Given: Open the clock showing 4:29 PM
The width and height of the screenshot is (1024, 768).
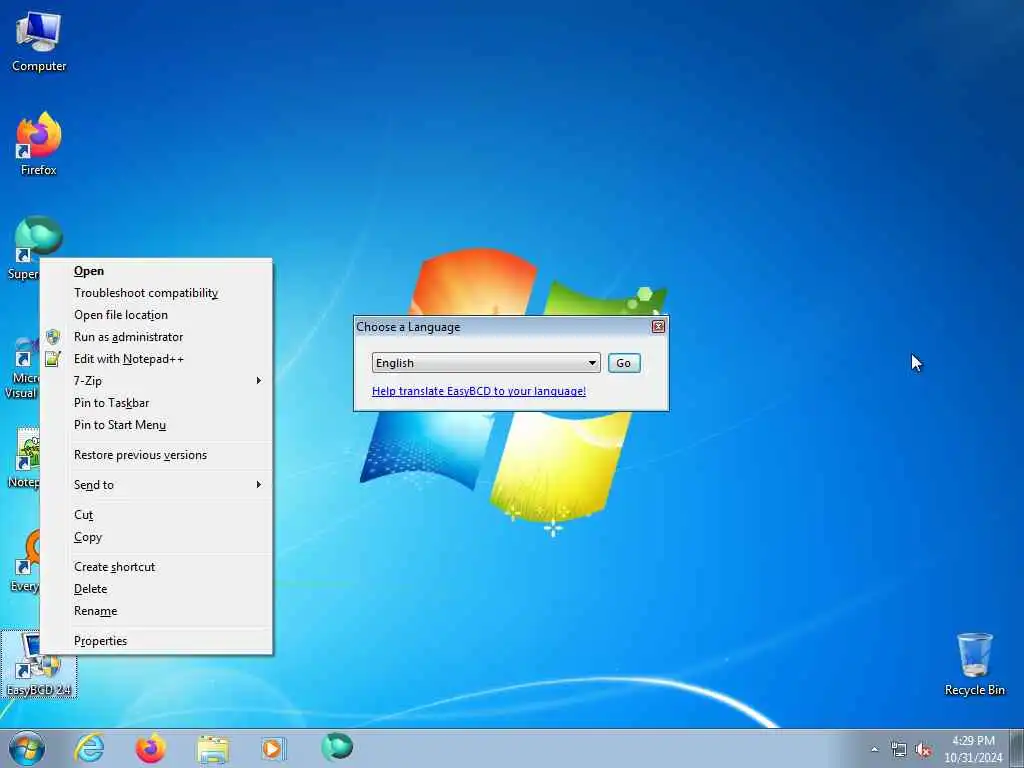Looking at the screenshot, I should 973,748.
